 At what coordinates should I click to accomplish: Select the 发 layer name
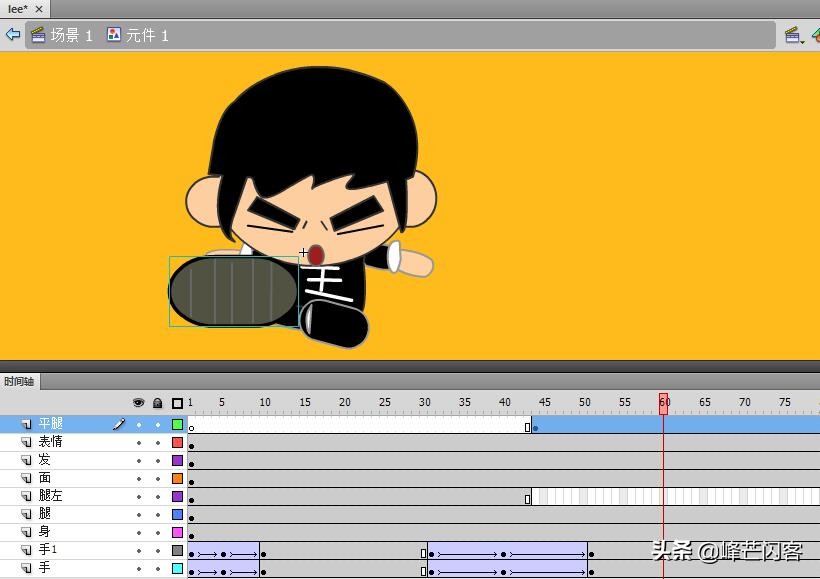tap(45, 459)
